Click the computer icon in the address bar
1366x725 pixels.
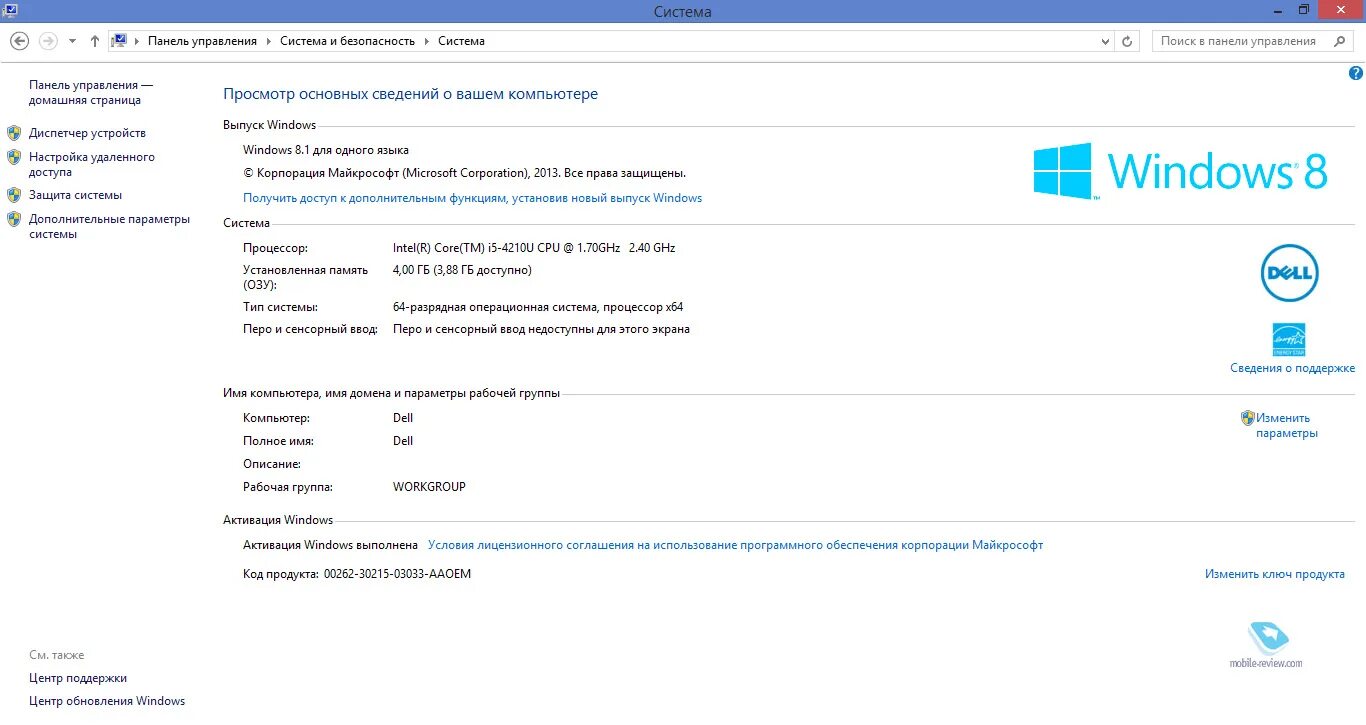pyautogui.click(x=119, y=41)
